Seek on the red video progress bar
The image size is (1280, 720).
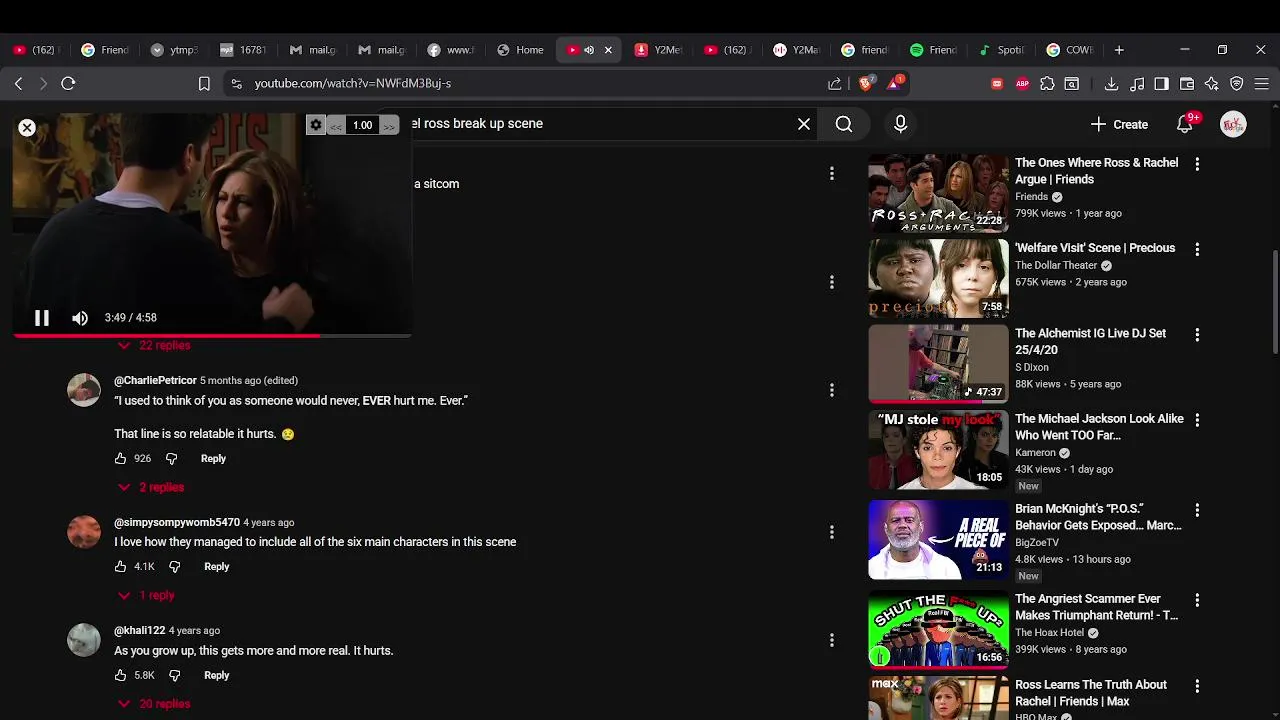(x=212, y=336)
